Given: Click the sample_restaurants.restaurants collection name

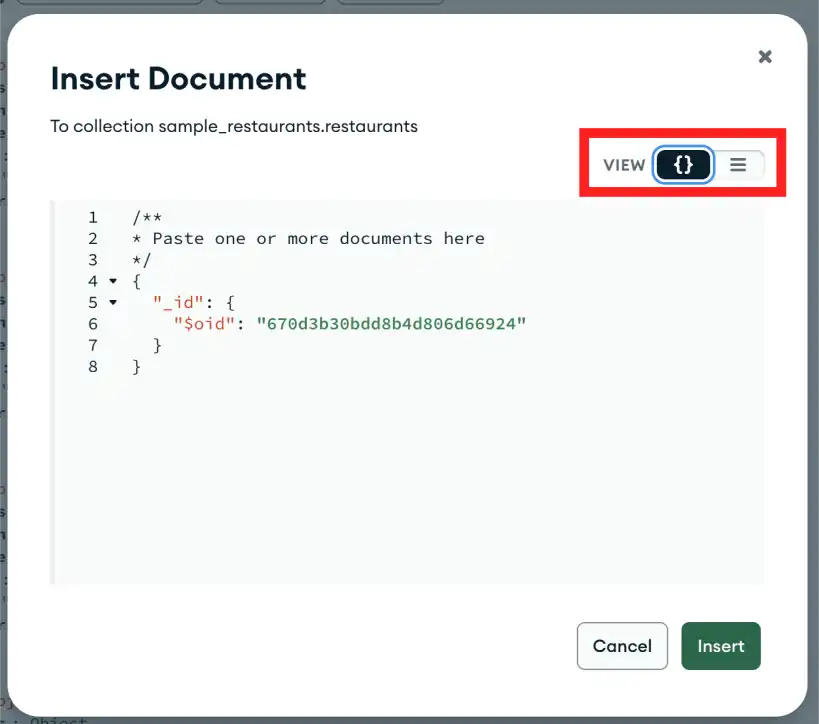Looking at the screenshot, I should 288,126.
